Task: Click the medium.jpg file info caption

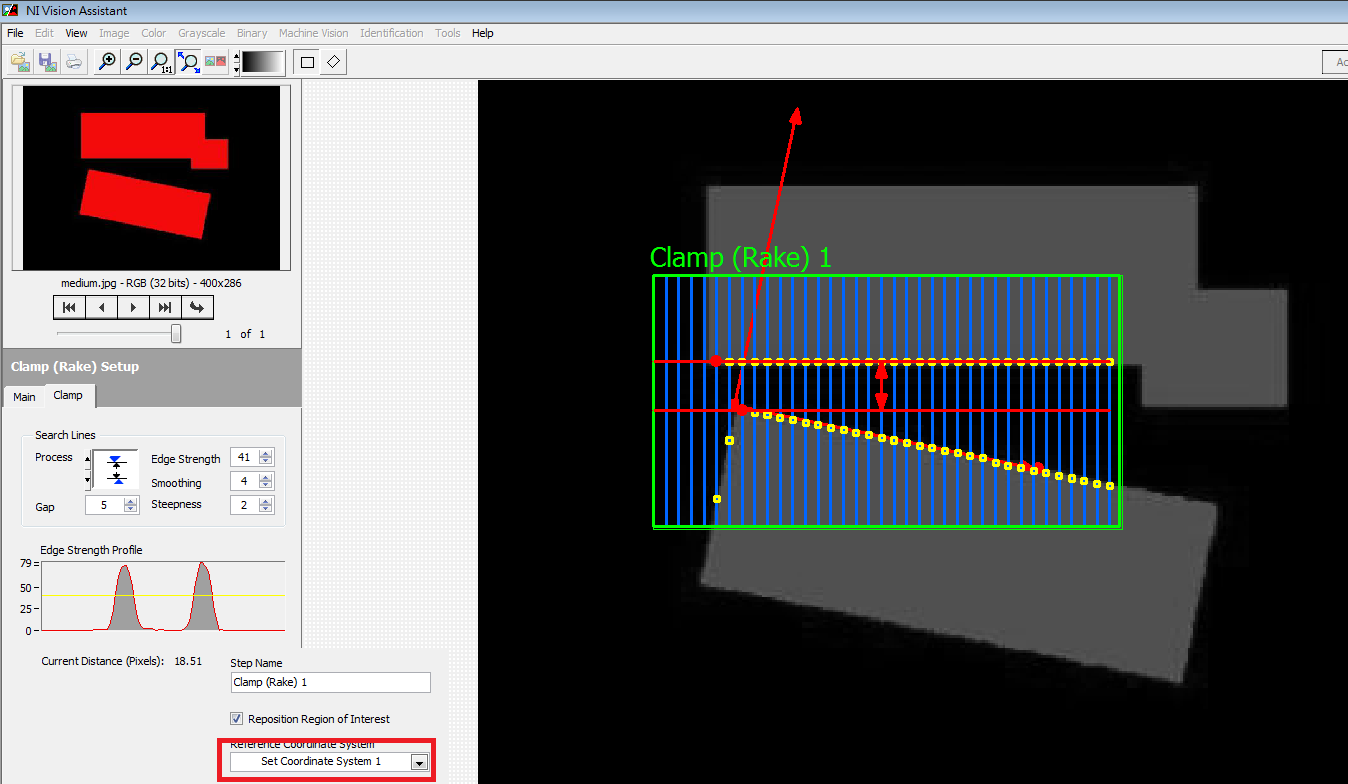Action: [151, 283]
